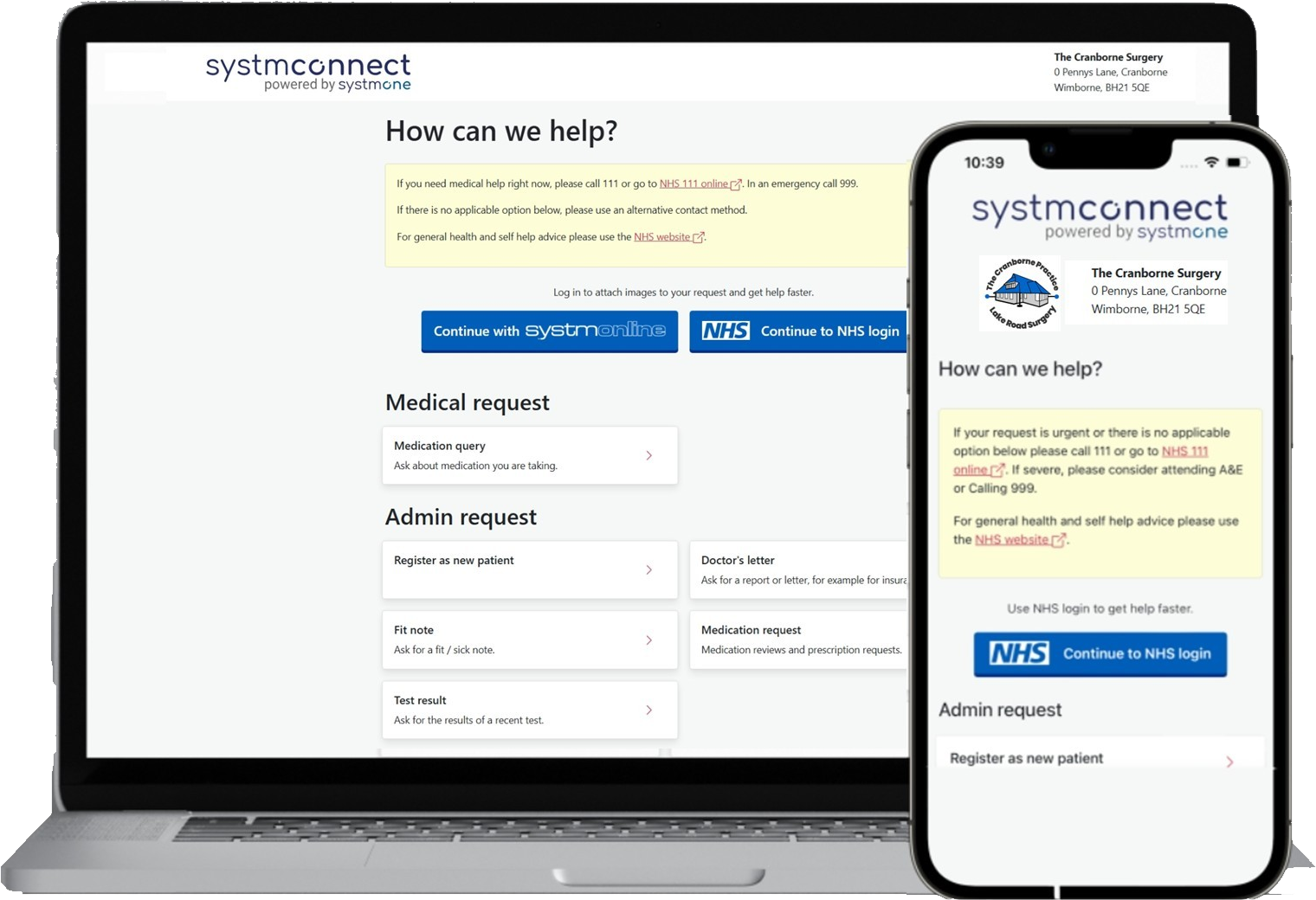Open Register as new patient on laptop

[530, 569]
